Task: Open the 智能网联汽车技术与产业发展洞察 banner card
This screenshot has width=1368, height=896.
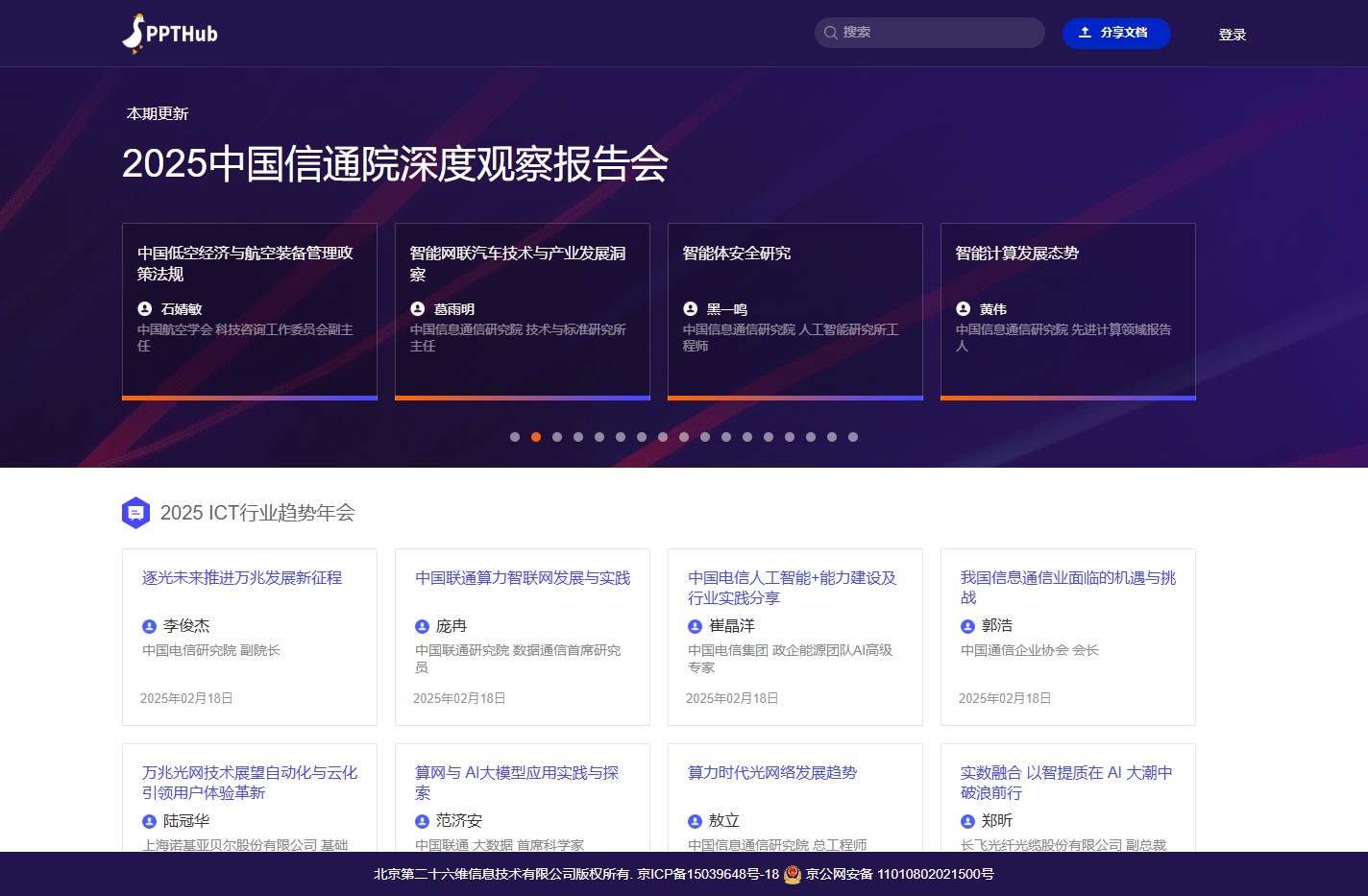Action: pyautogui.click(x=523, y=312)
